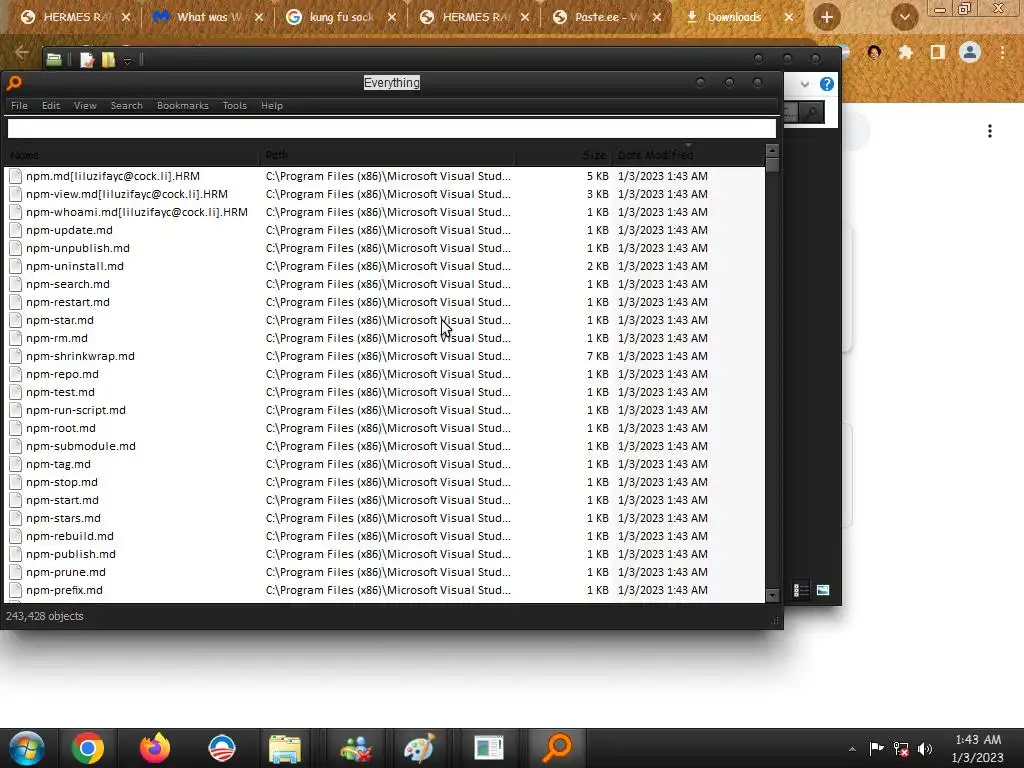Launch Firefox from the taskbar
This screenshot has width=1024, height=768.
tap(155, 748)
